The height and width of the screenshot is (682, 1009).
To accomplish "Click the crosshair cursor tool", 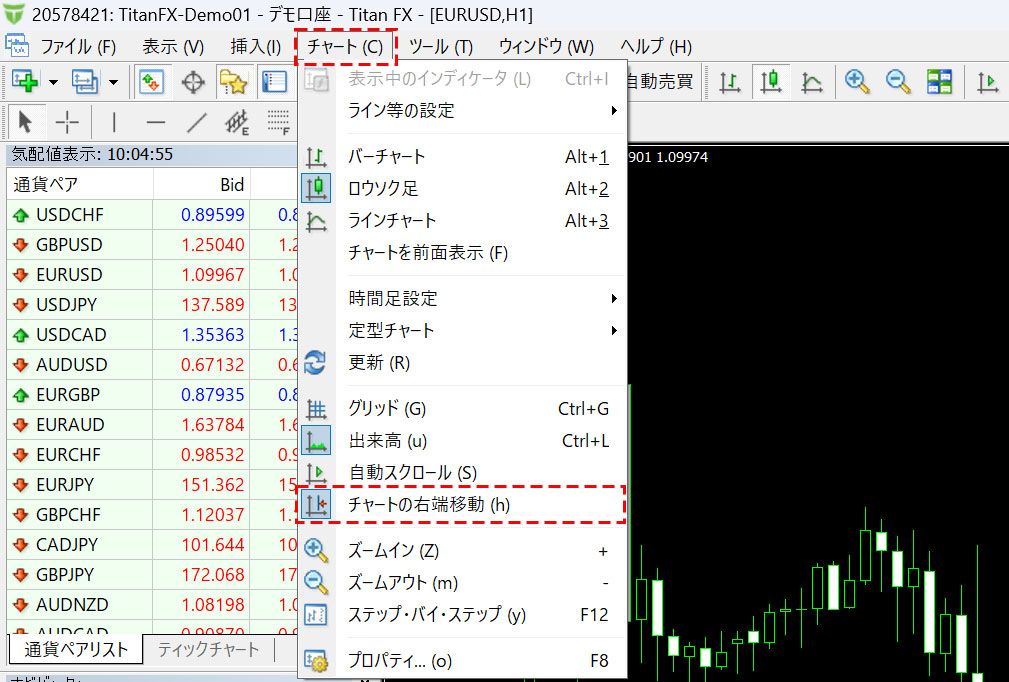I will [x=67, y=123].
